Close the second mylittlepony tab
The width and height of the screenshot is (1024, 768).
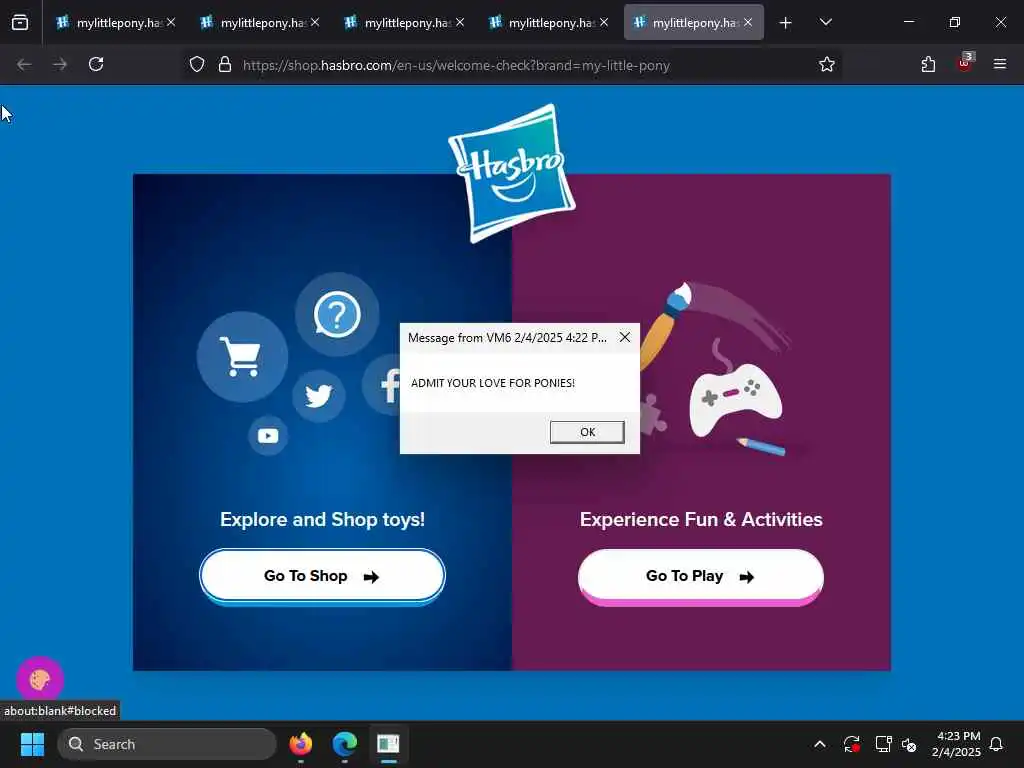coord(315,22)
